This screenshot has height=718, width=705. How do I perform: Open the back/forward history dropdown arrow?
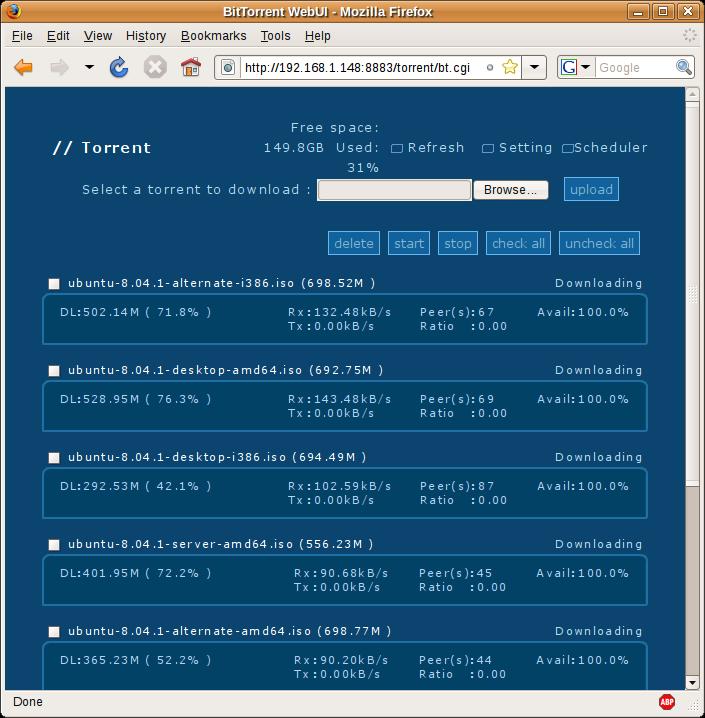click(89, 67)
